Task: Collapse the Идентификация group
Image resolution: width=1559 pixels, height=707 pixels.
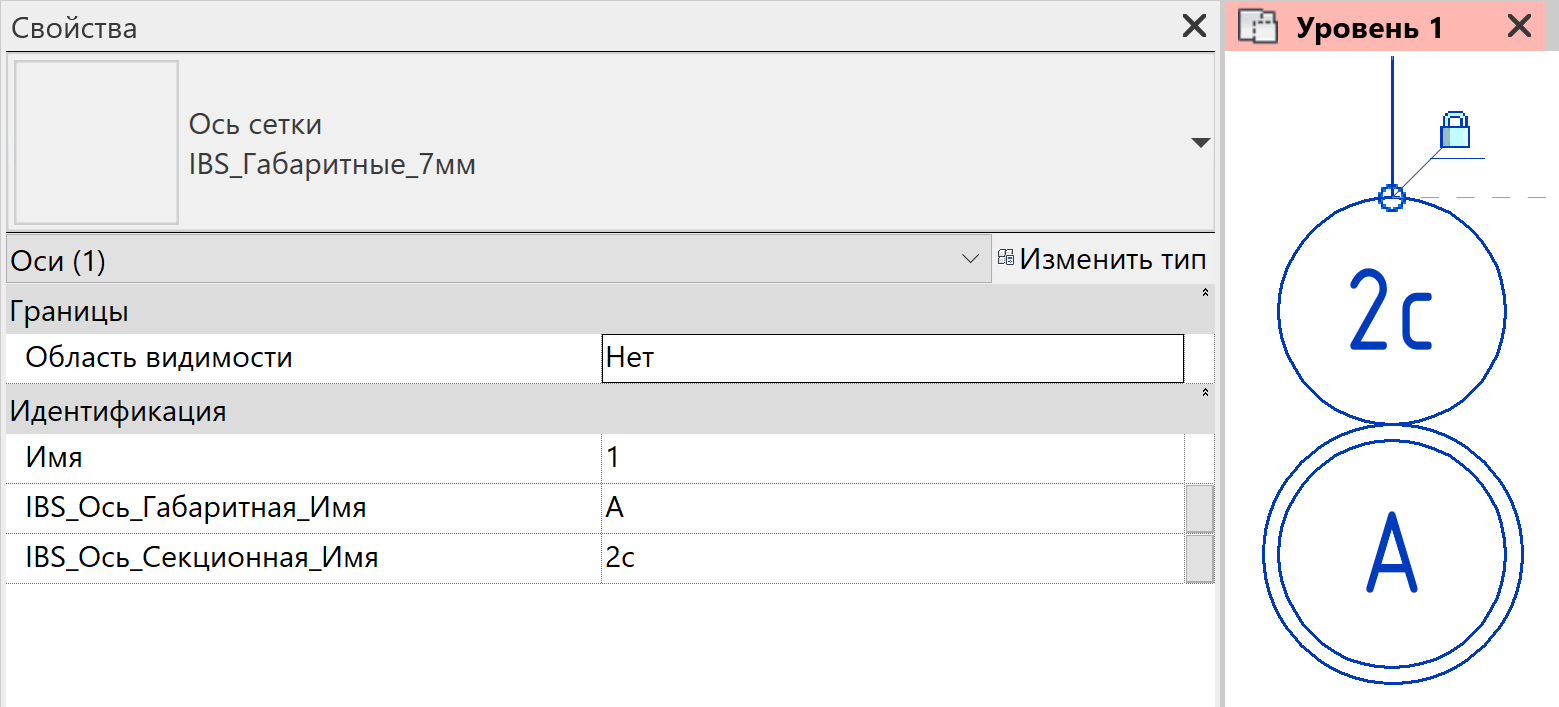Action: click(x=1205, y=393)
